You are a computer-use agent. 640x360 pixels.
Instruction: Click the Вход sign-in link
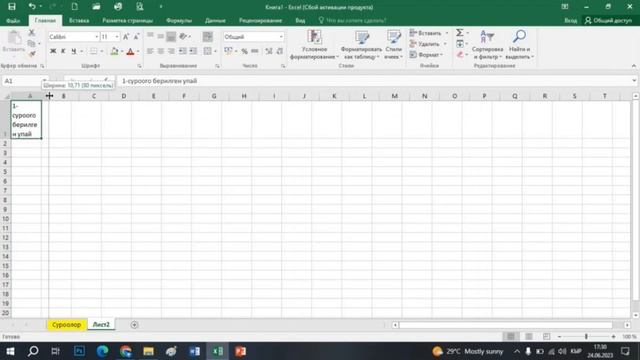[x=571, y=20]
